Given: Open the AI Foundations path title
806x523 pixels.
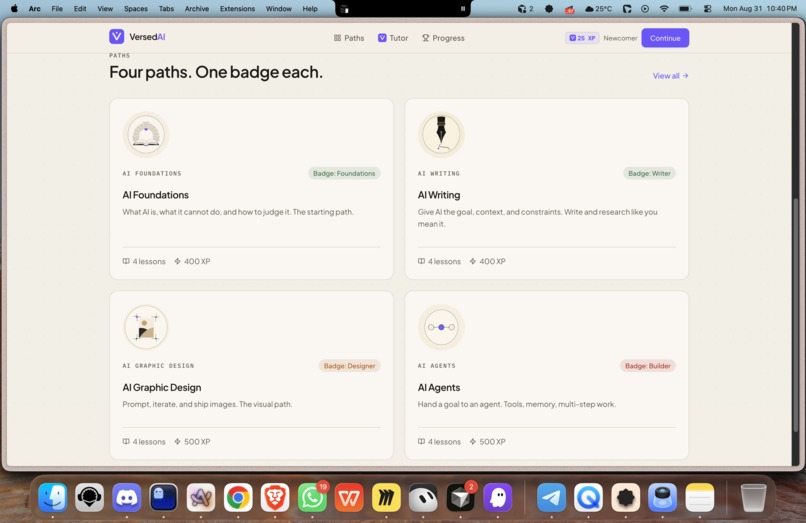Looking at the screenshot, I should coord(155,195).
